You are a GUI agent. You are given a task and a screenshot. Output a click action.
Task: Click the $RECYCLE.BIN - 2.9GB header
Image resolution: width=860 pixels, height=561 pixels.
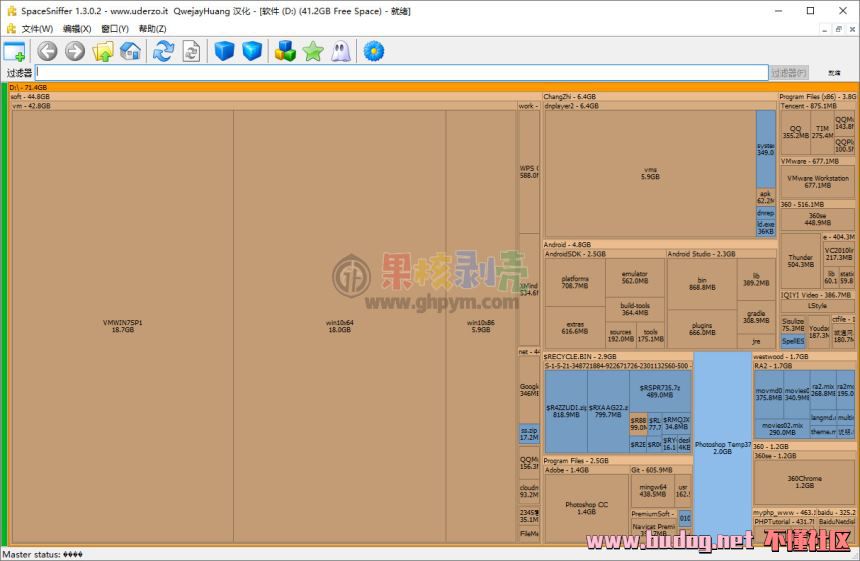[x=618, y=356]
